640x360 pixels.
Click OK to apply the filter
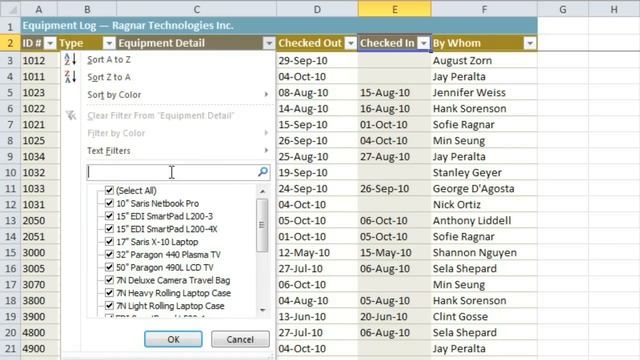tap(173, 339)
